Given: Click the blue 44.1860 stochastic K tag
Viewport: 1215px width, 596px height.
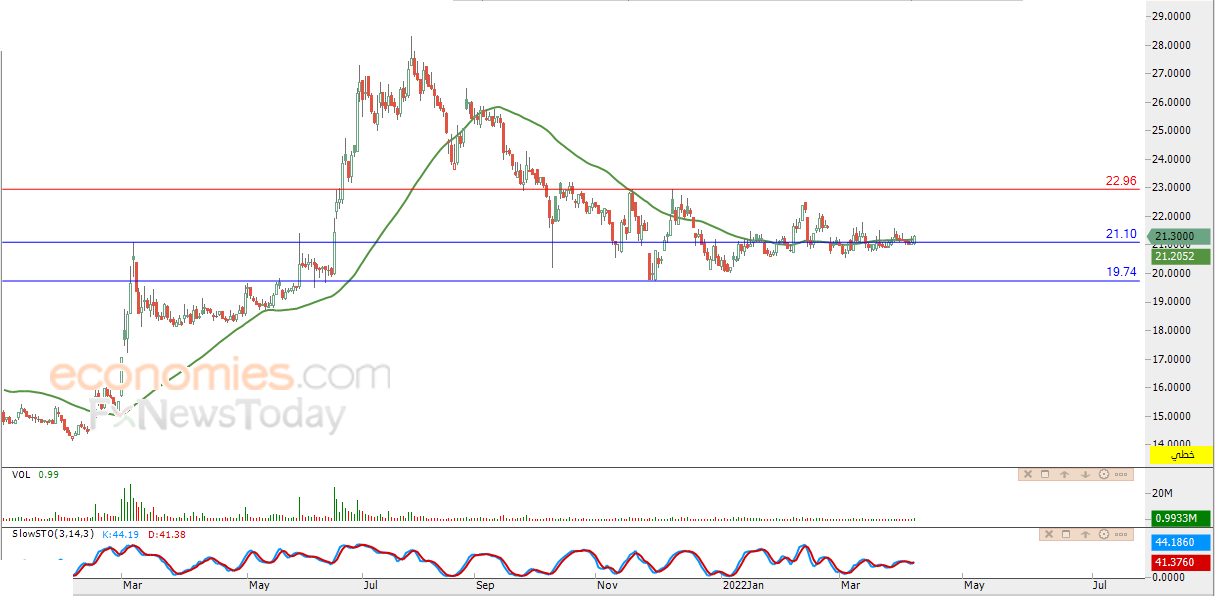Looking at the screenshot, I should click(1181, 540).
